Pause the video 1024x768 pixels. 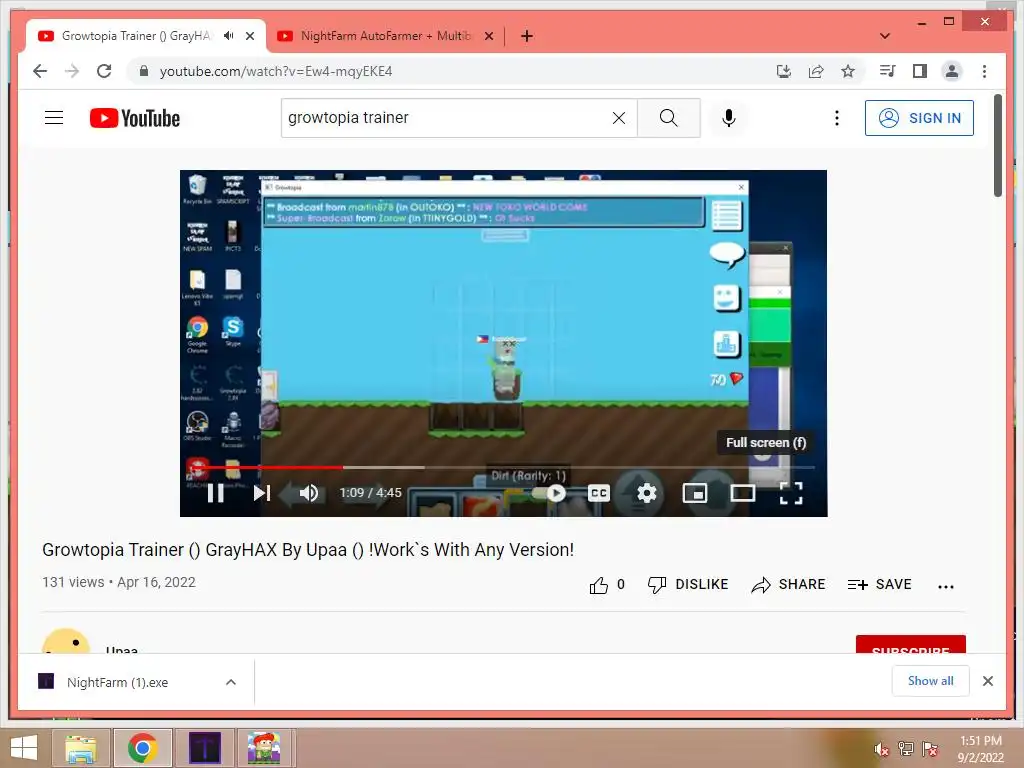tap(216, 492)
